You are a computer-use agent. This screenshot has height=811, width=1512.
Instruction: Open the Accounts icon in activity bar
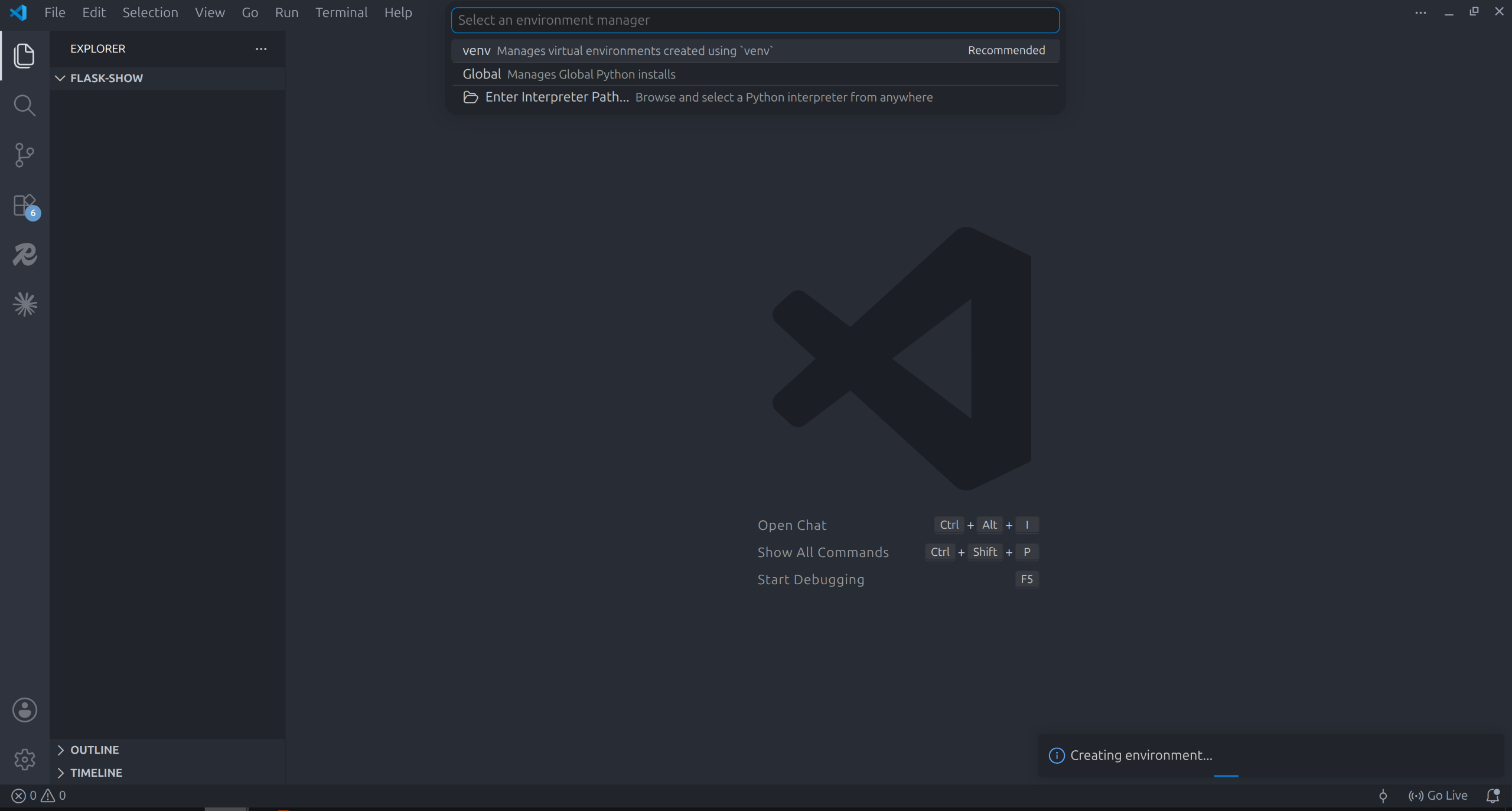(25, 710)
